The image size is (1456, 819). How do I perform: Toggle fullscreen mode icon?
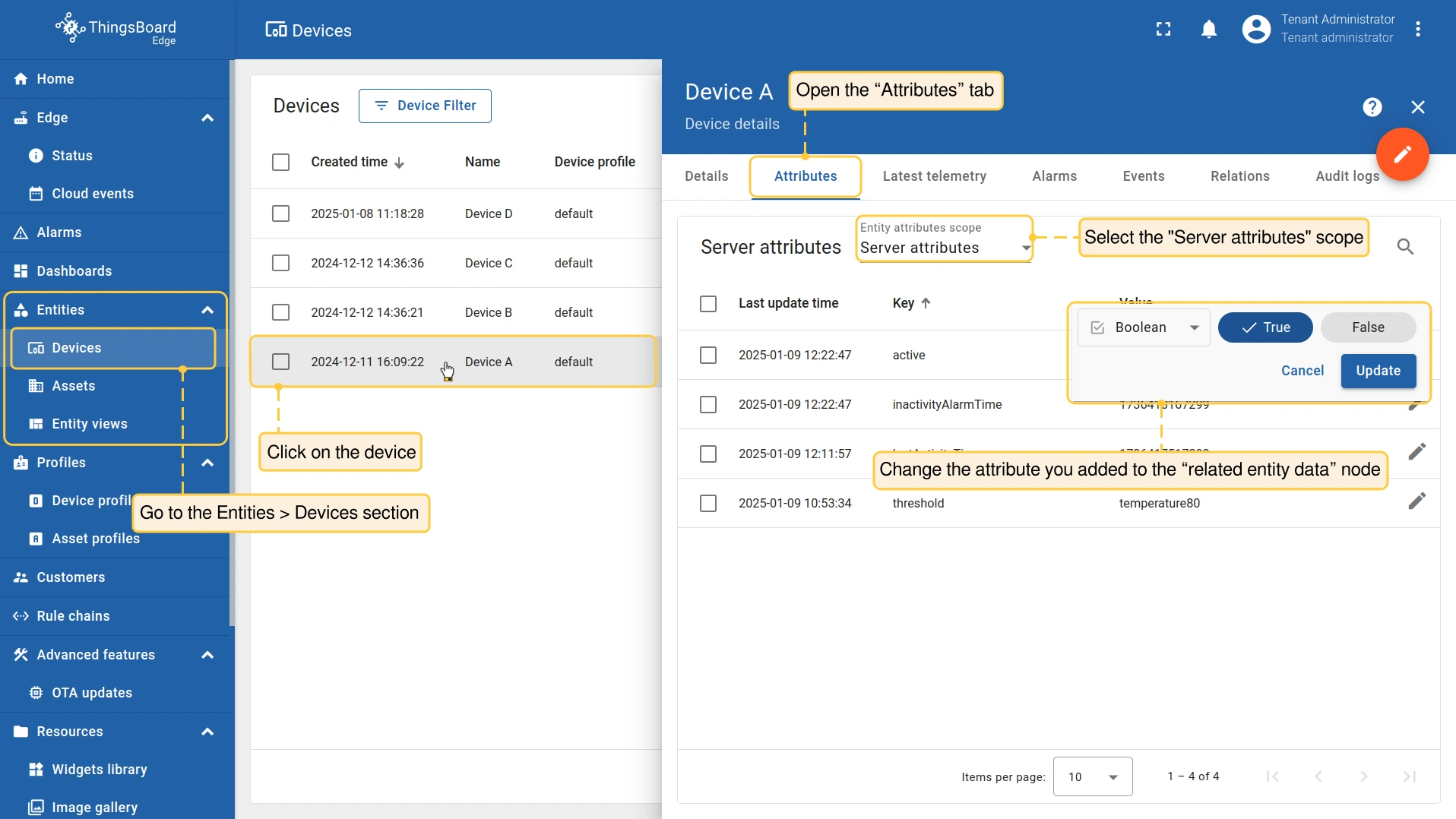1163,30
